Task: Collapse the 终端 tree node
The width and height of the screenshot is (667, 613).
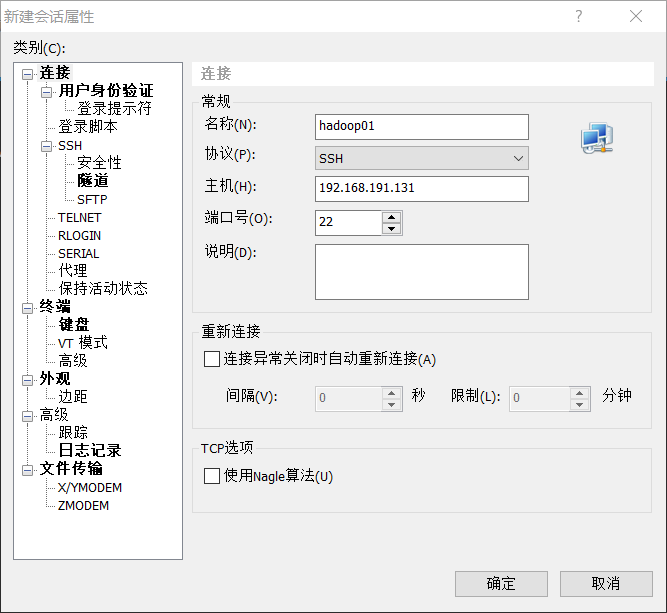Action: [x=28, y=308]
